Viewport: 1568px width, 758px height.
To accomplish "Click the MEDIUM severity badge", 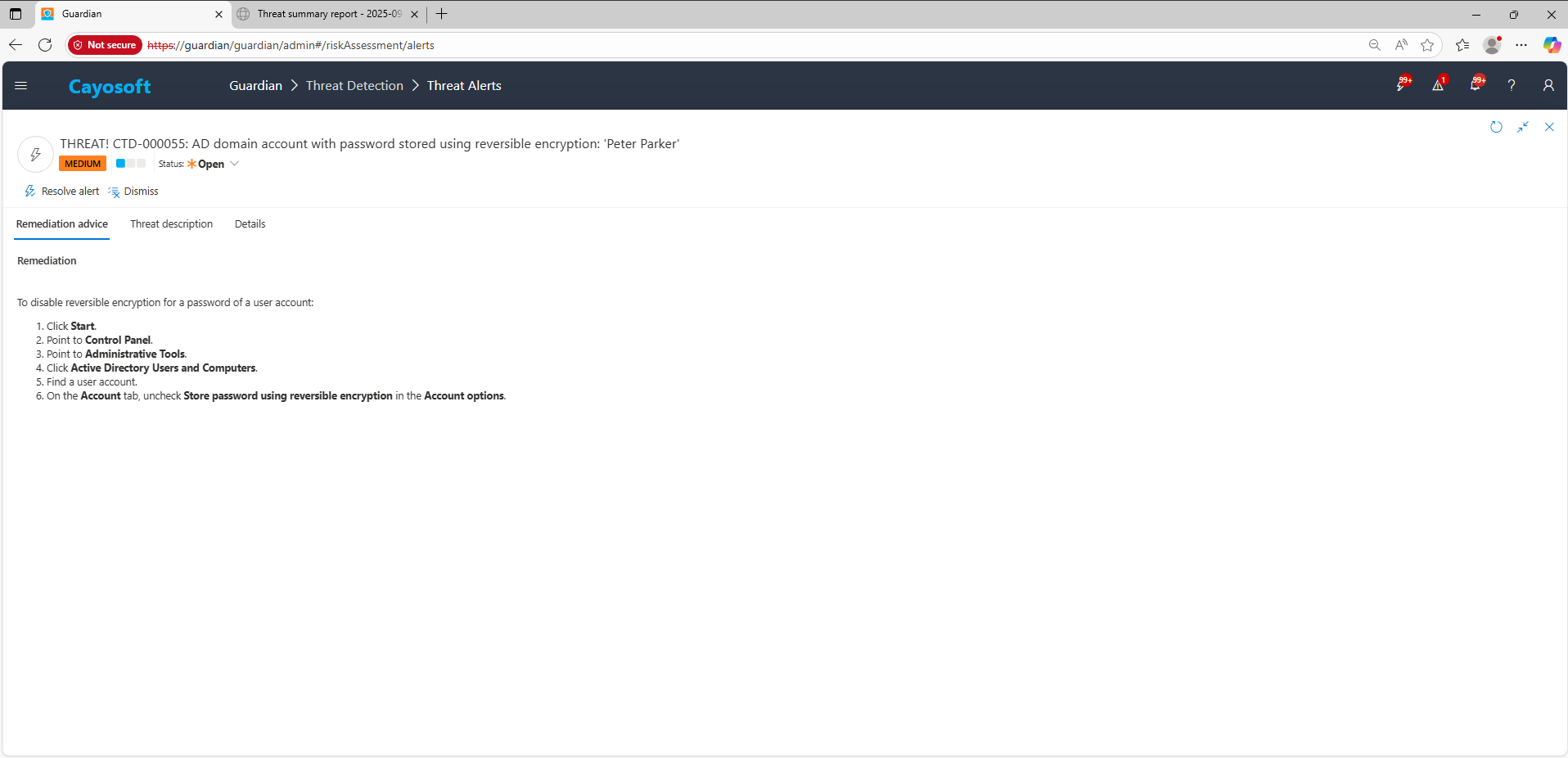I will (x=83, y=164).
